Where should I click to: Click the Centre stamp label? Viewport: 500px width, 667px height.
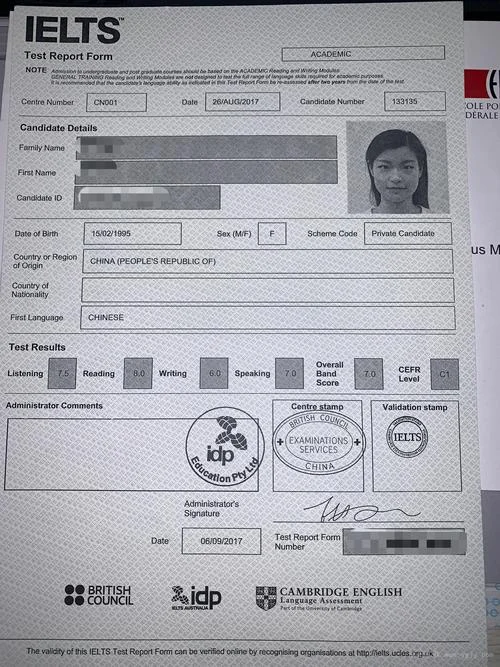tap(317, 407)
